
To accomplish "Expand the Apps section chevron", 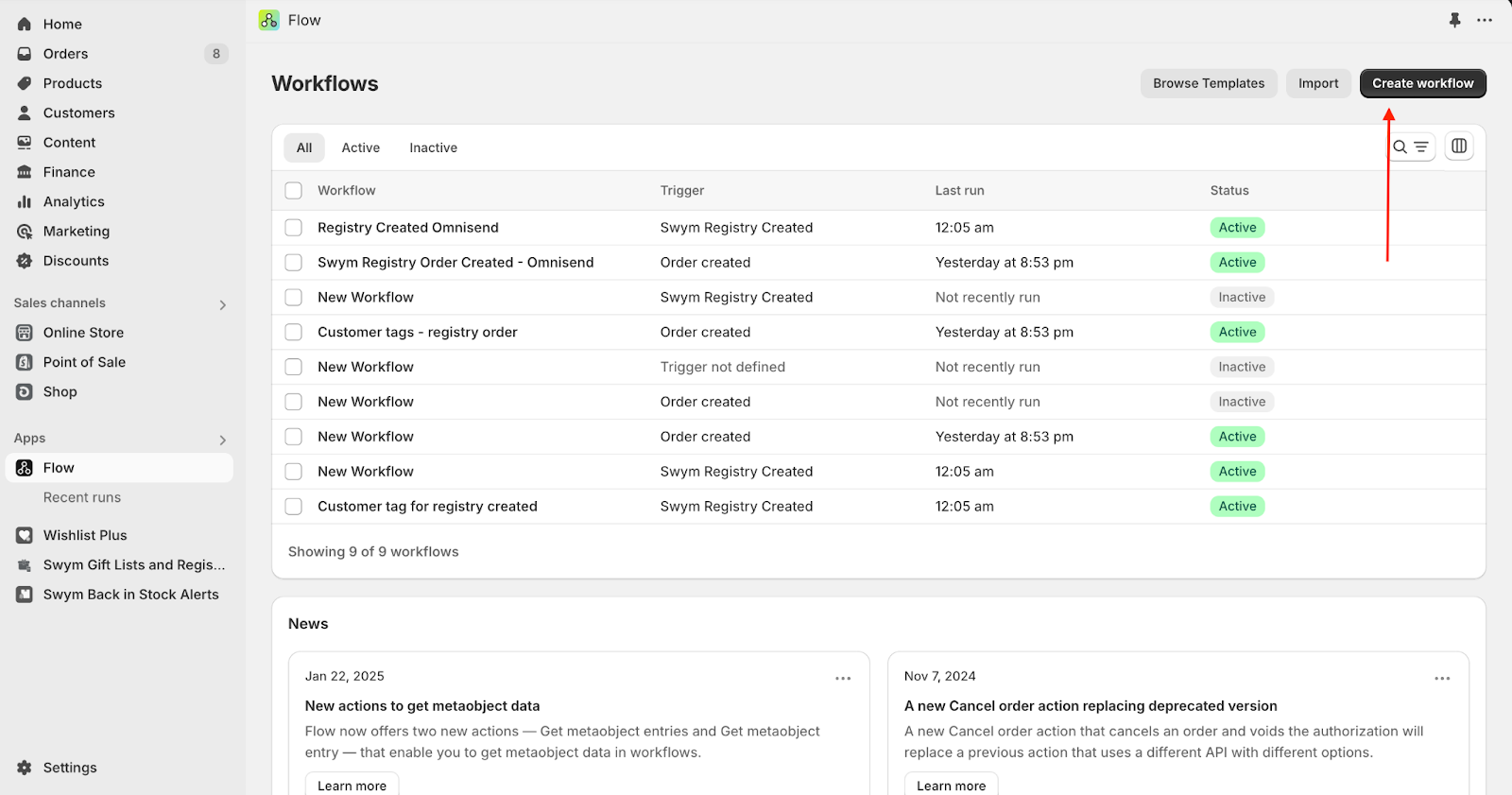I will (x=223, y=440).
